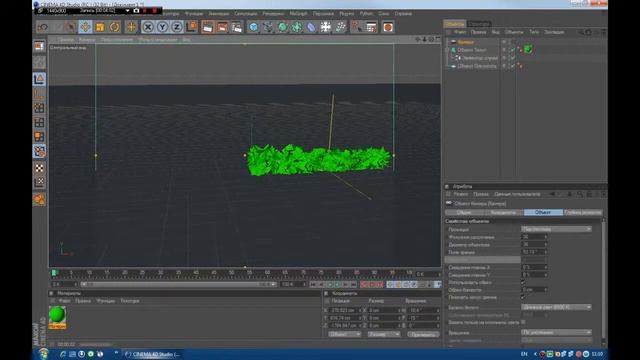Image resolution: width=640 pixels, height=360 pixels.
Task: Click the CINEMA 4D Studio taskbar button
Action: [x=152, y=354]
